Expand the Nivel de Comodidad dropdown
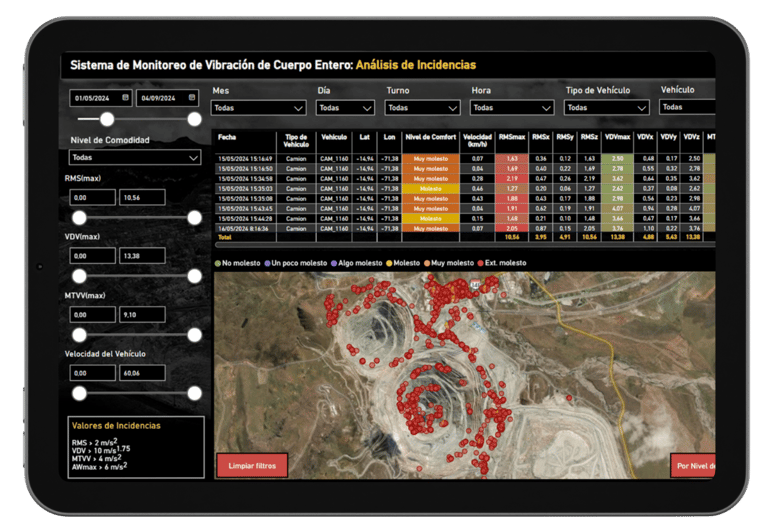Image resolution: width=768 pixels, height=527 pixels. point(135,157)
